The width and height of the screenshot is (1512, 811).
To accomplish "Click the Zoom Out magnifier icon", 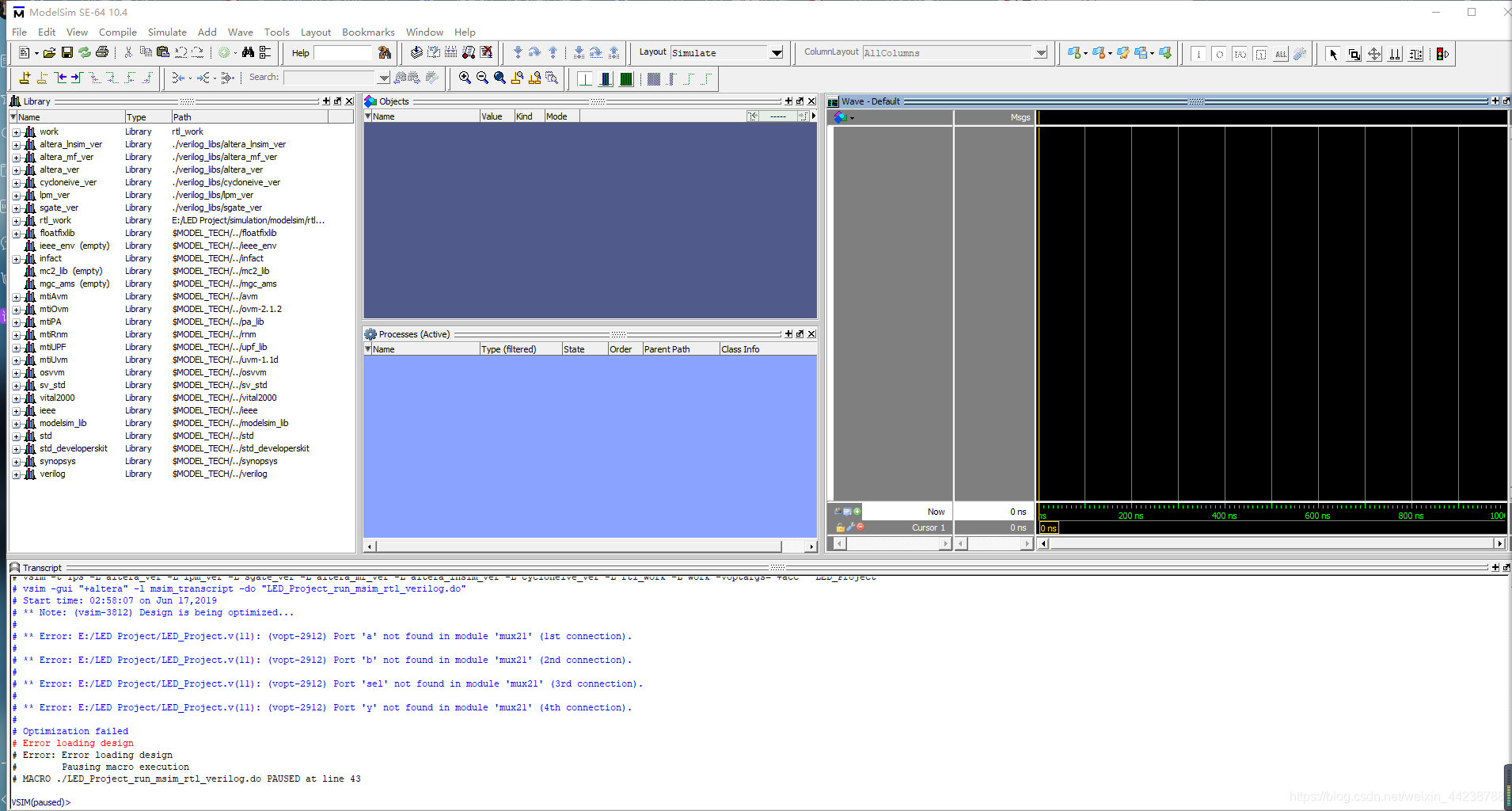I will pos(482,78).
